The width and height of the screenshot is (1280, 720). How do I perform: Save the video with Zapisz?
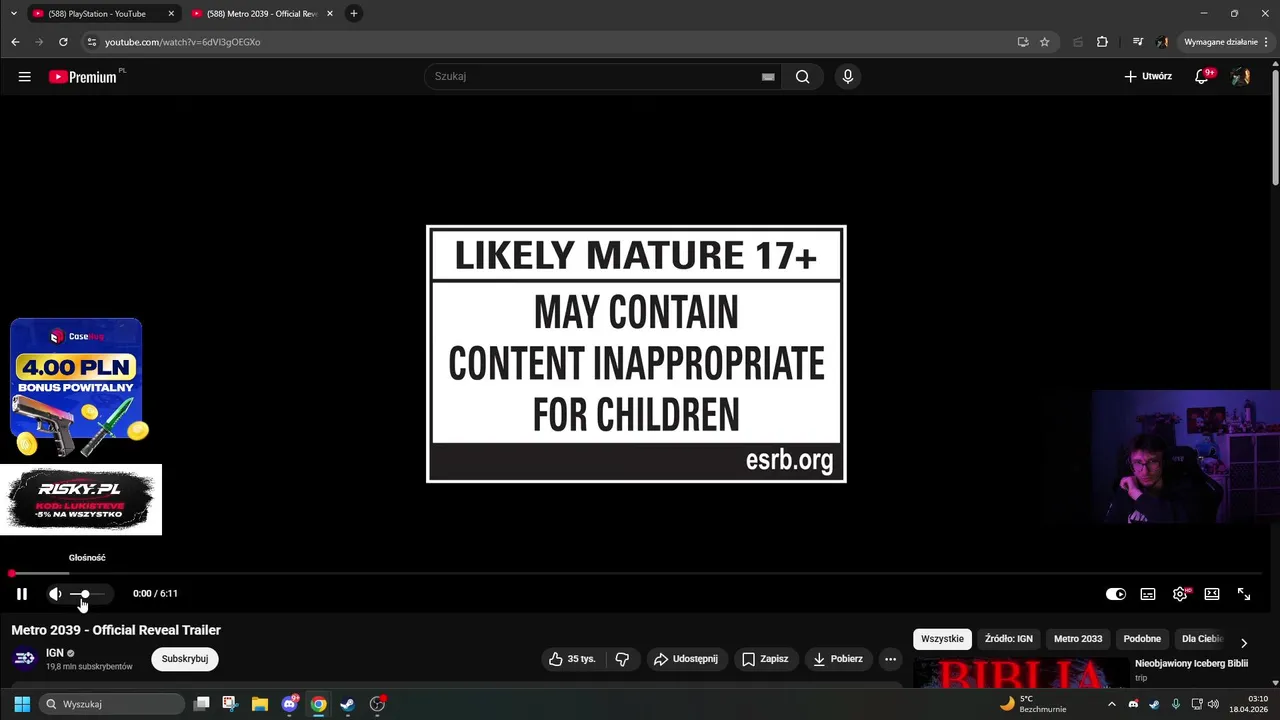click(765, 659)
